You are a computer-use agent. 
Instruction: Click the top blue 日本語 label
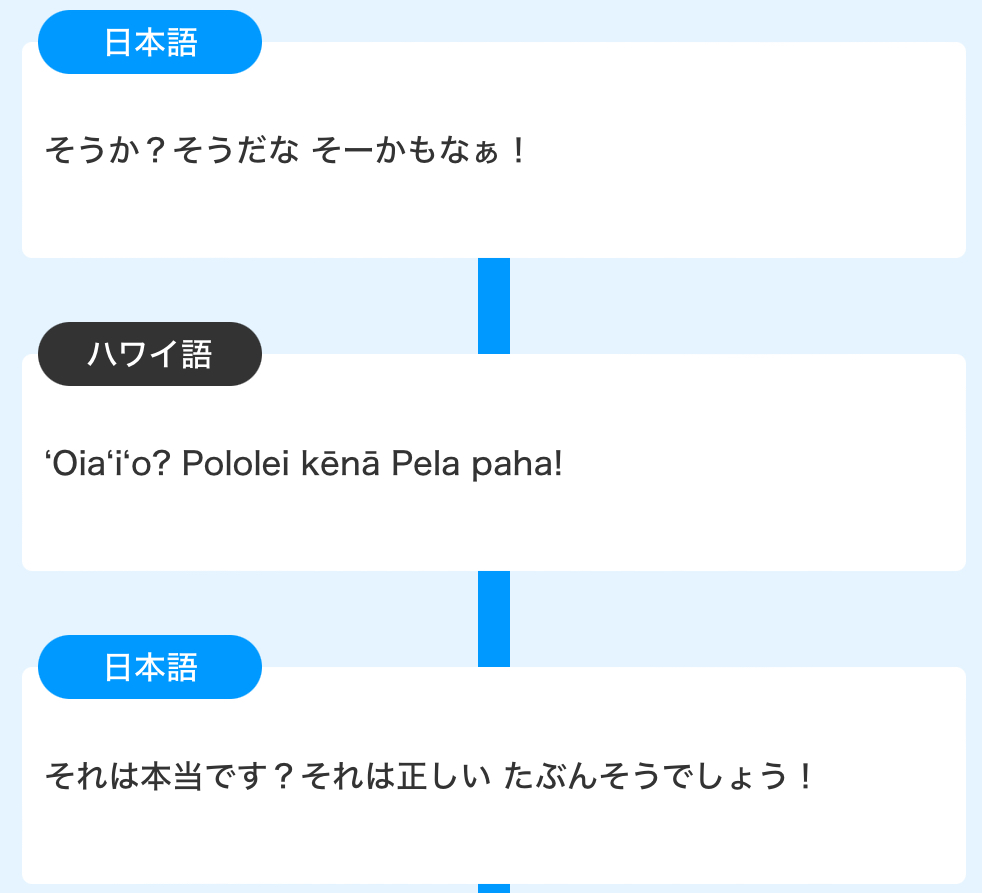click(x=150, y=43)
